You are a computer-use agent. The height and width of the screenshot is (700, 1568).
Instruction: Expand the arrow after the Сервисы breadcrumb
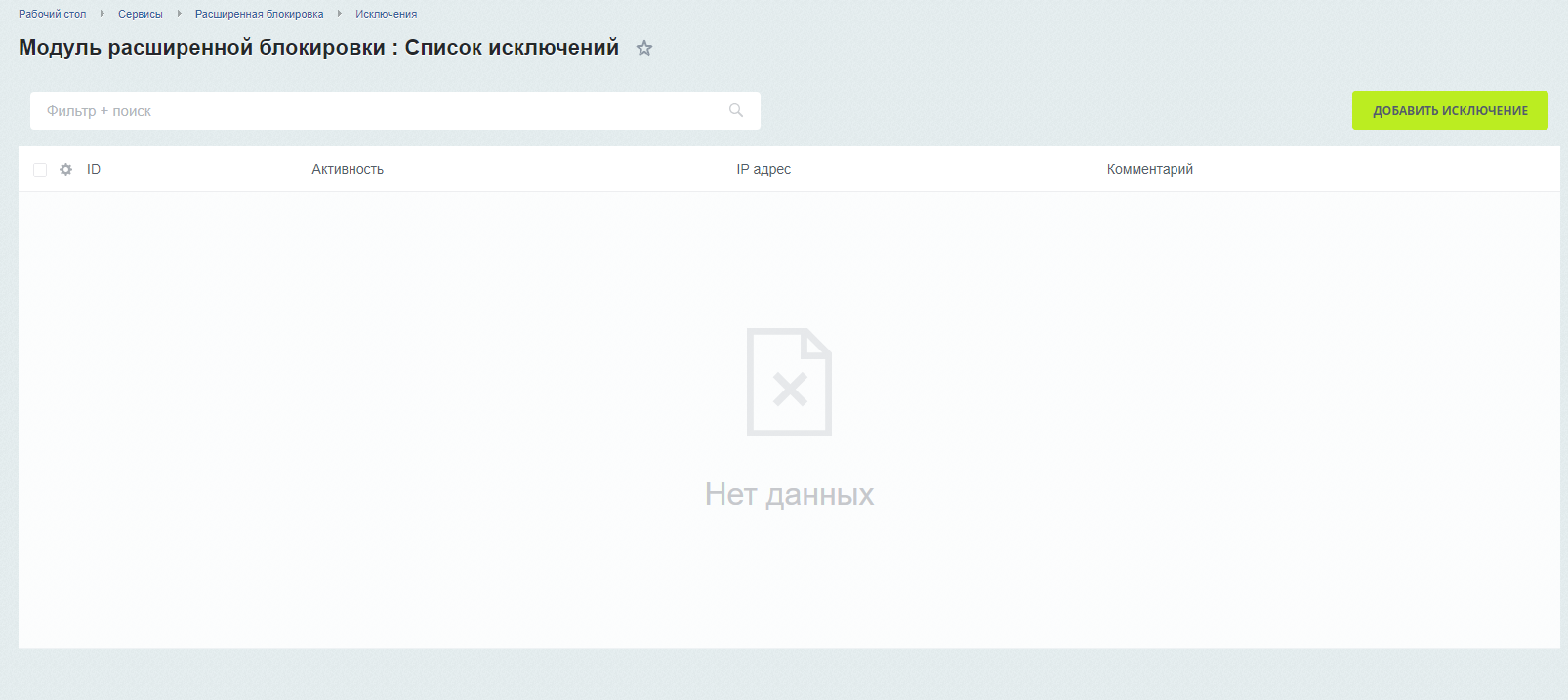tap(179, 14)
